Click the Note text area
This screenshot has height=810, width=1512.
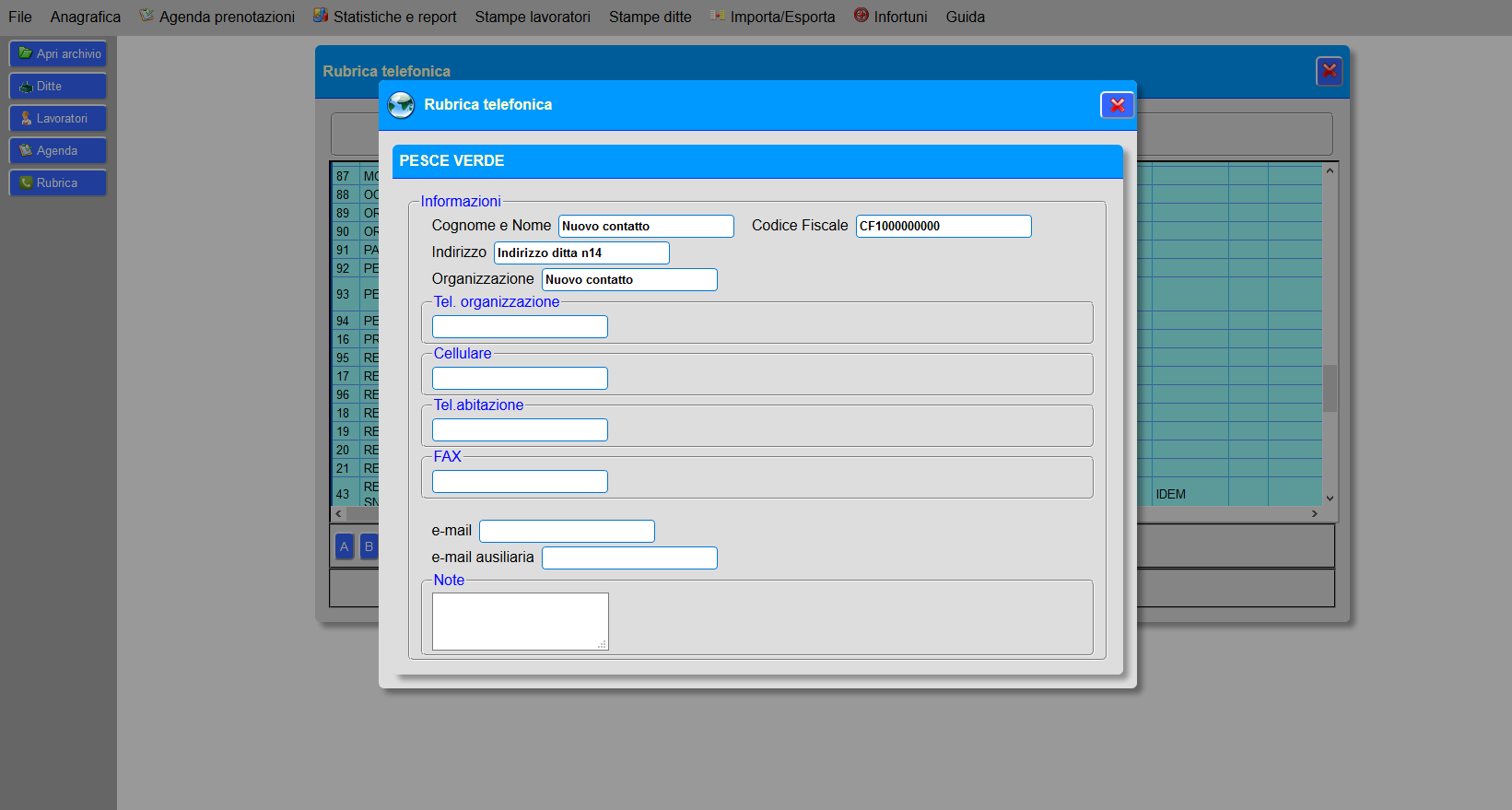[521, 621]
